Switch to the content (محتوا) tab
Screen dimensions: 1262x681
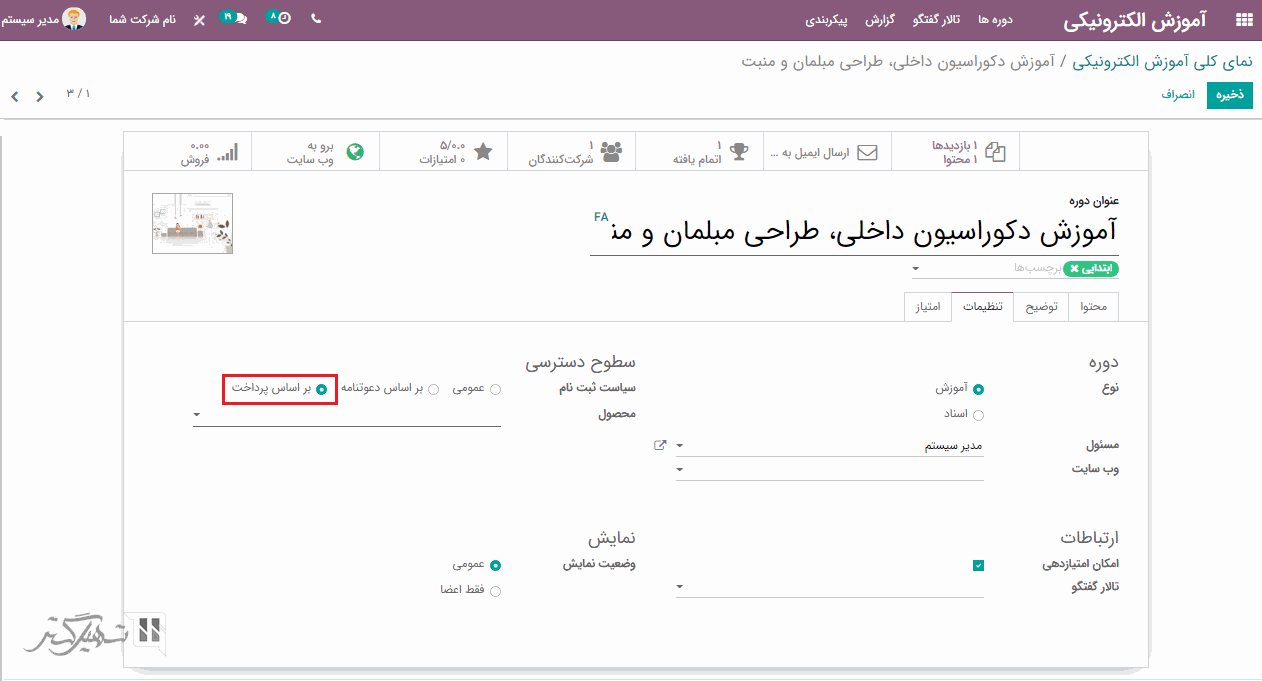[x=1093, y=307]
